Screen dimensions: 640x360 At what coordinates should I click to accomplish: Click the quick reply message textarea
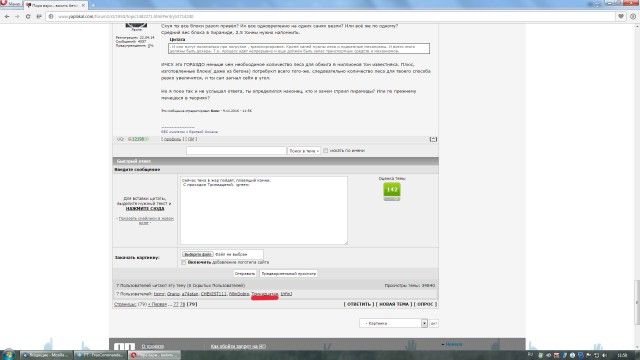pyautogui.click(x=264, y=210)
